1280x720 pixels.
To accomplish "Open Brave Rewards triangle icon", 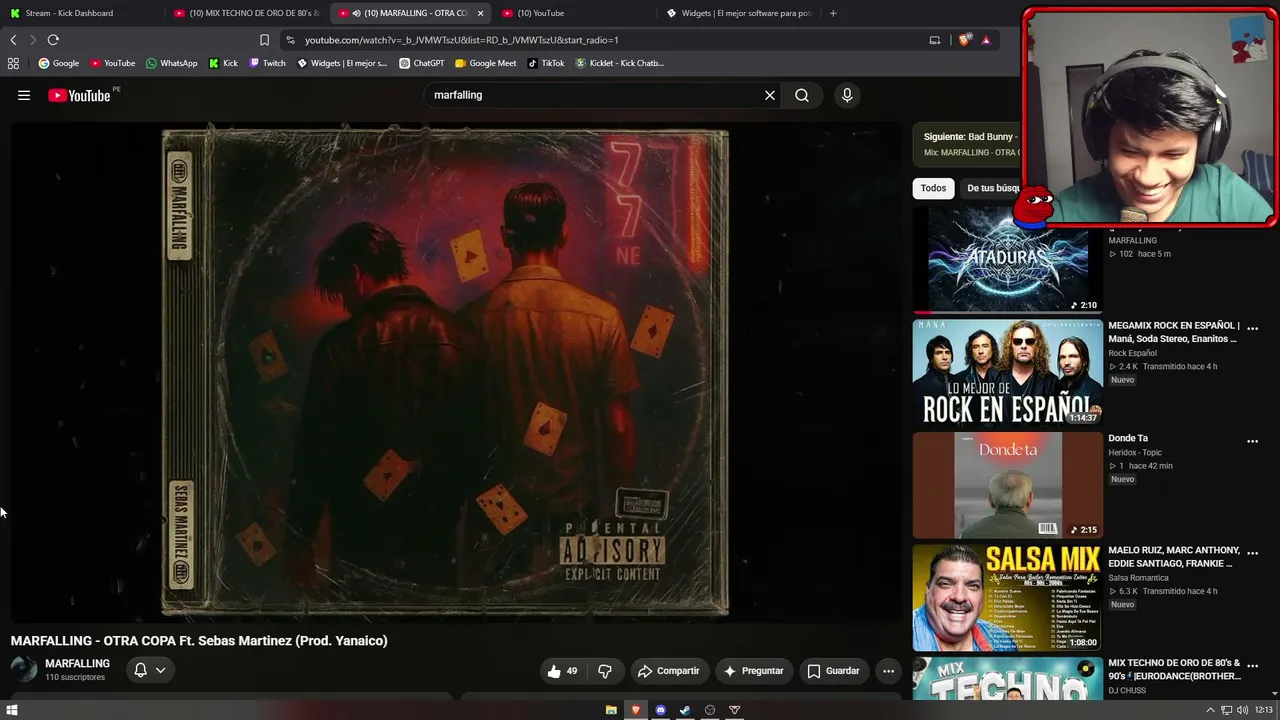I will 986,40.
